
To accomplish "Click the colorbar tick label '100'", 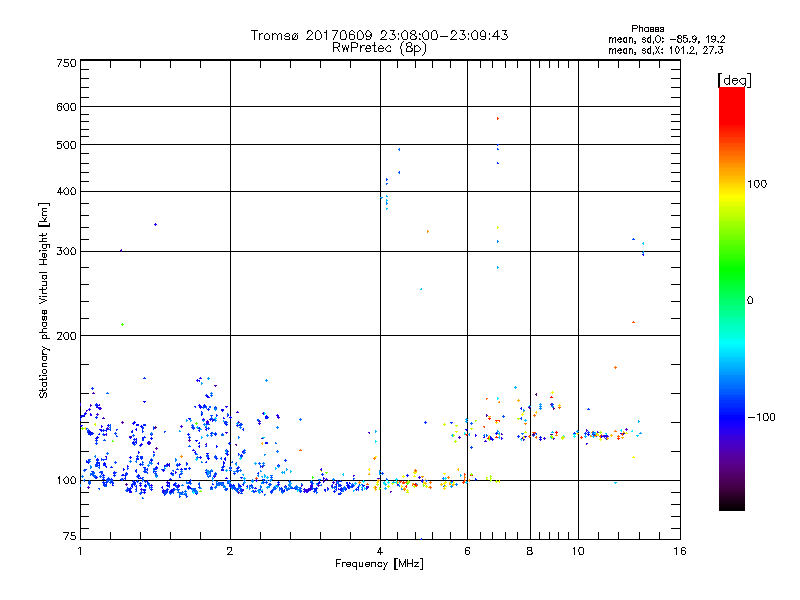I will click(x=757, y=184).
